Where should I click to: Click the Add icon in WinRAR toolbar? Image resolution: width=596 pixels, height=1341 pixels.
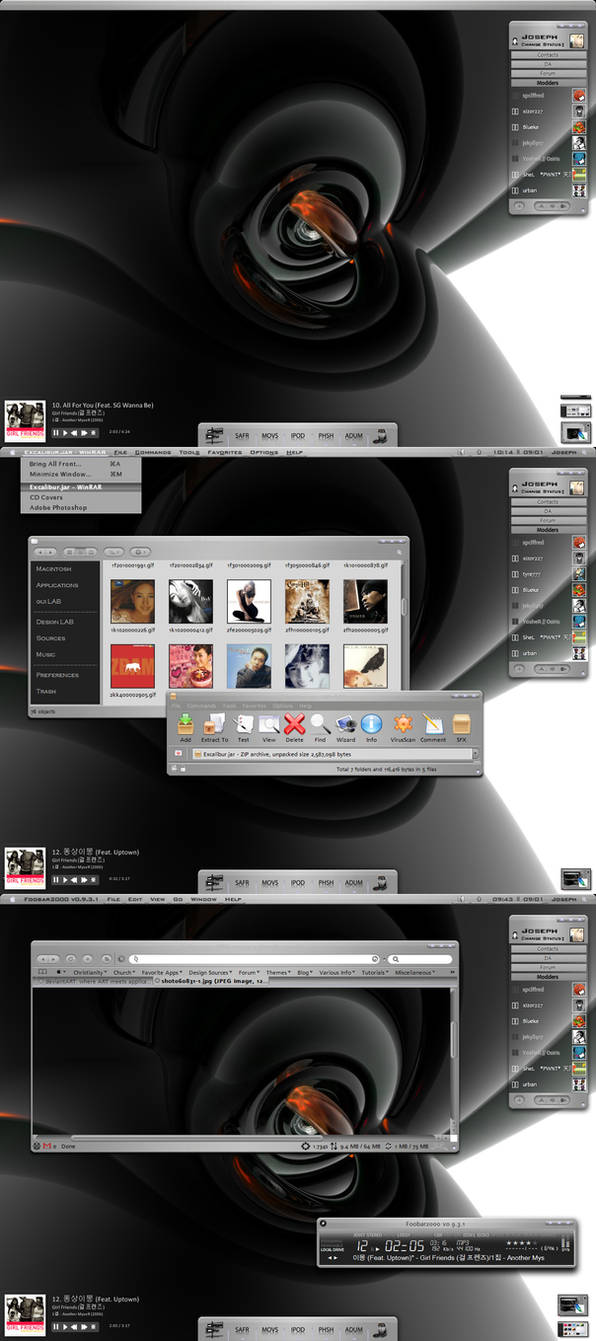(185, 725)
